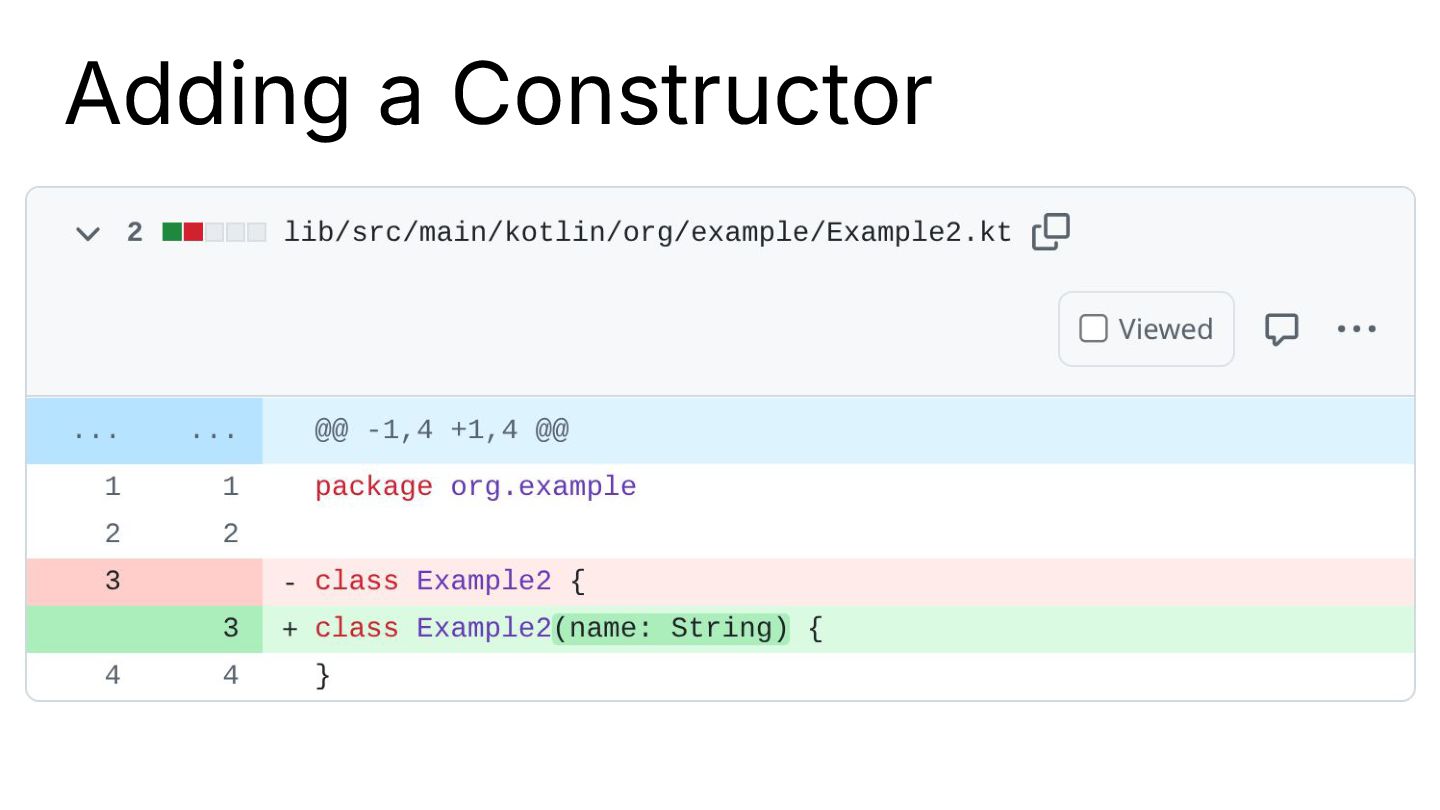Click the changed lines count "2"
This screenshot has width=1440, height=810.
point(135,233)
